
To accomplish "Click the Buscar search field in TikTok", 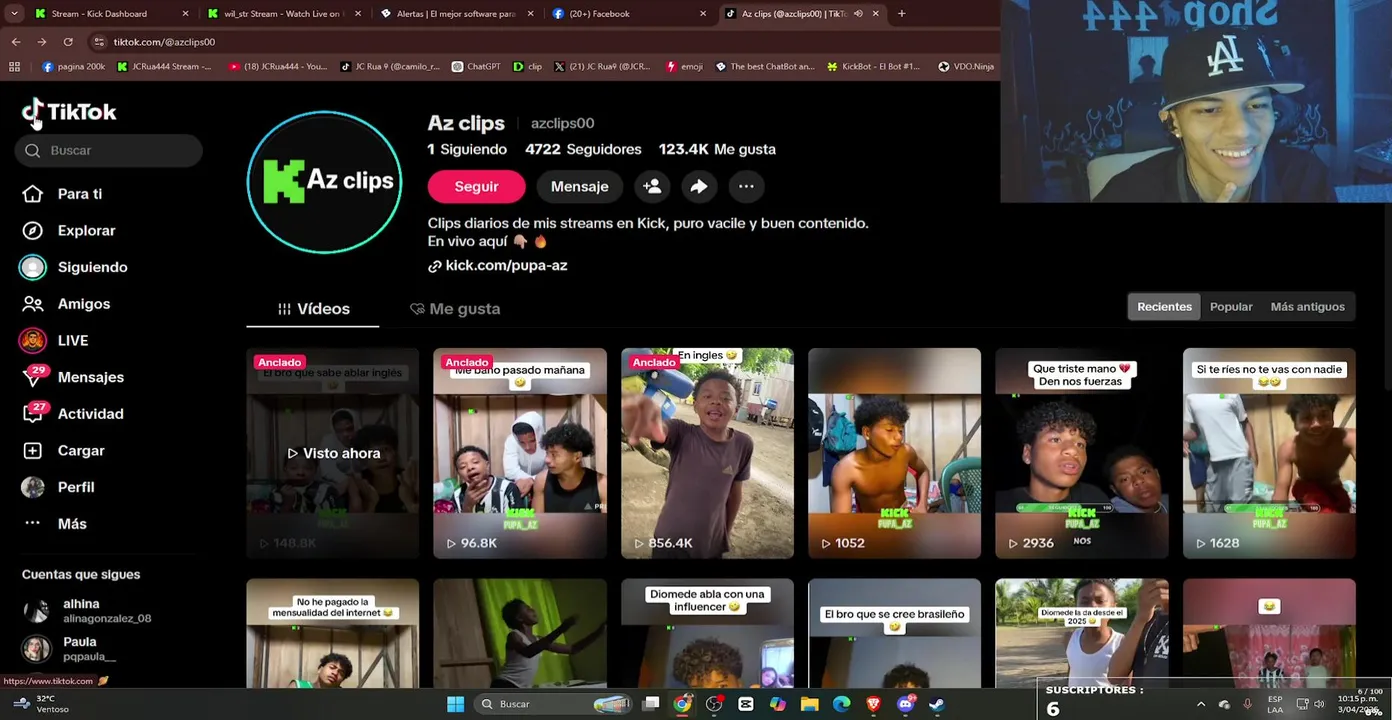I will click(109, 150).
